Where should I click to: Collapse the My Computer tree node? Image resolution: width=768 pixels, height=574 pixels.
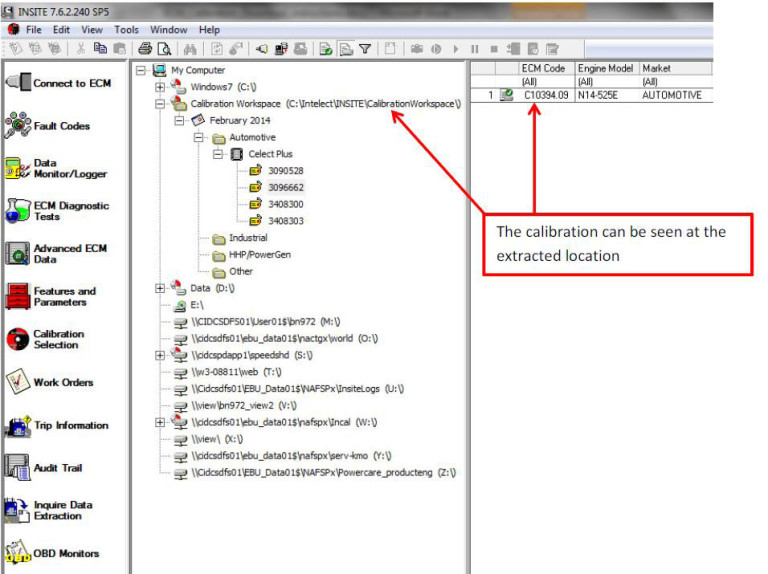[141, 70]
